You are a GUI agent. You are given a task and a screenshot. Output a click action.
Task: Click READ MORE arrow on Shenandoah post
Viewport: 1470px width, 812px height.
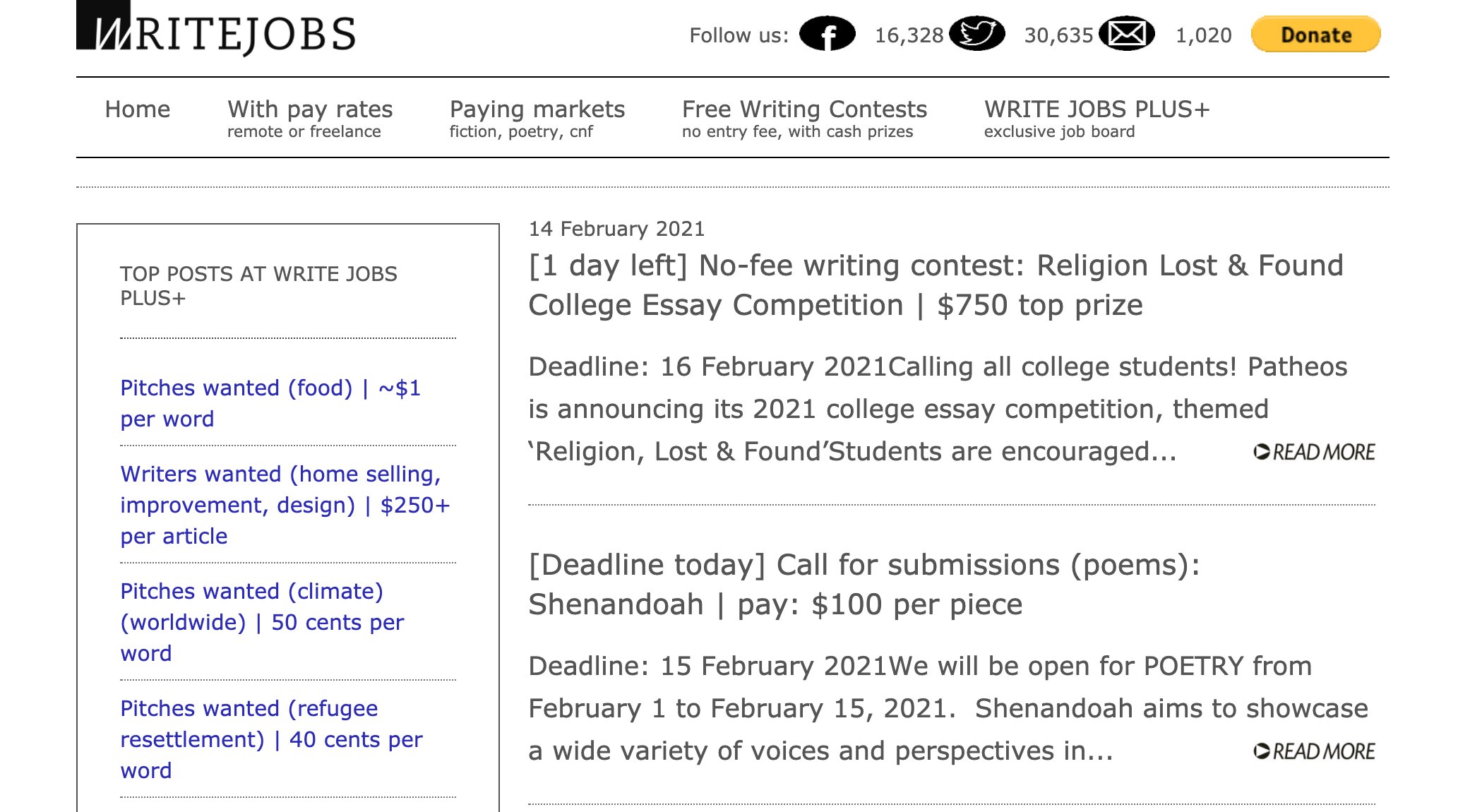click(1315, 751)
